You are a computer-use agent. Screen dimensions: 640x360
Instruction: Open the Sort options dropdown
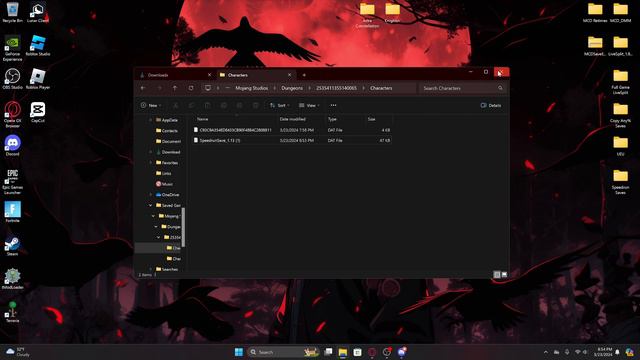(280, 105)
